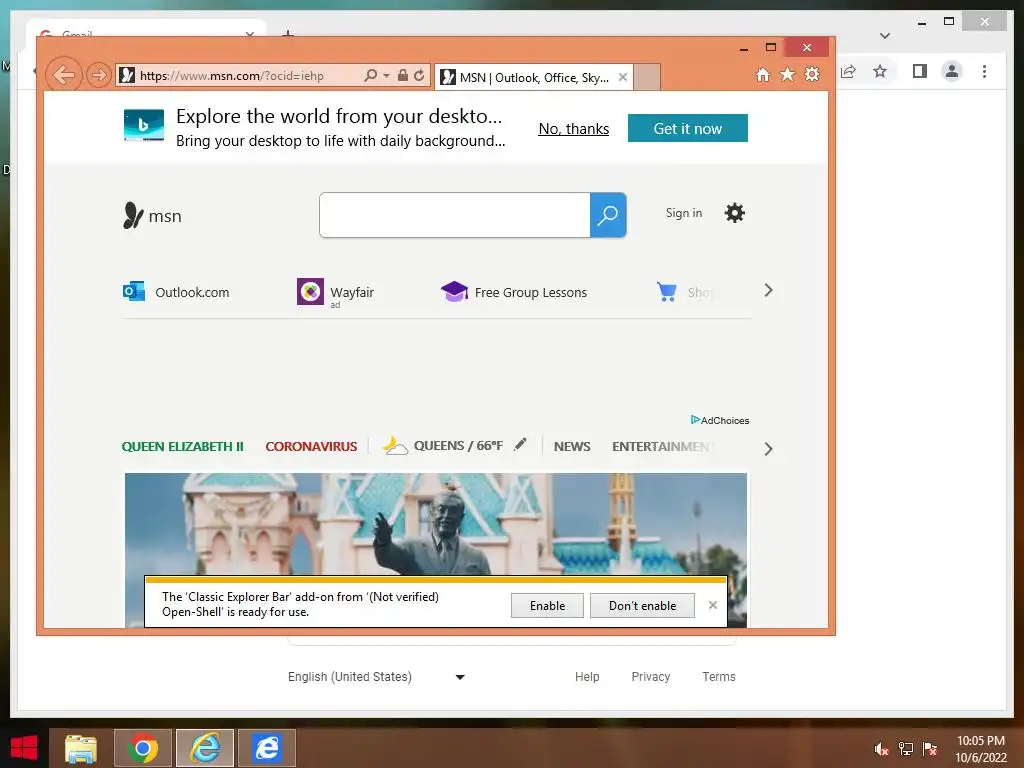Open the security lock icon in IE address bar
Image resolution: width=1024 pixels, height=768 pixels.
[x=403, y=75]
